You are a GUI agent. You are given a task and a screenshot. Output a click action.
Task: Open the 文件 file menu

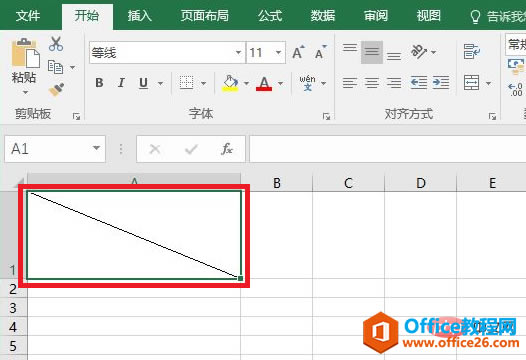point(28,16)
